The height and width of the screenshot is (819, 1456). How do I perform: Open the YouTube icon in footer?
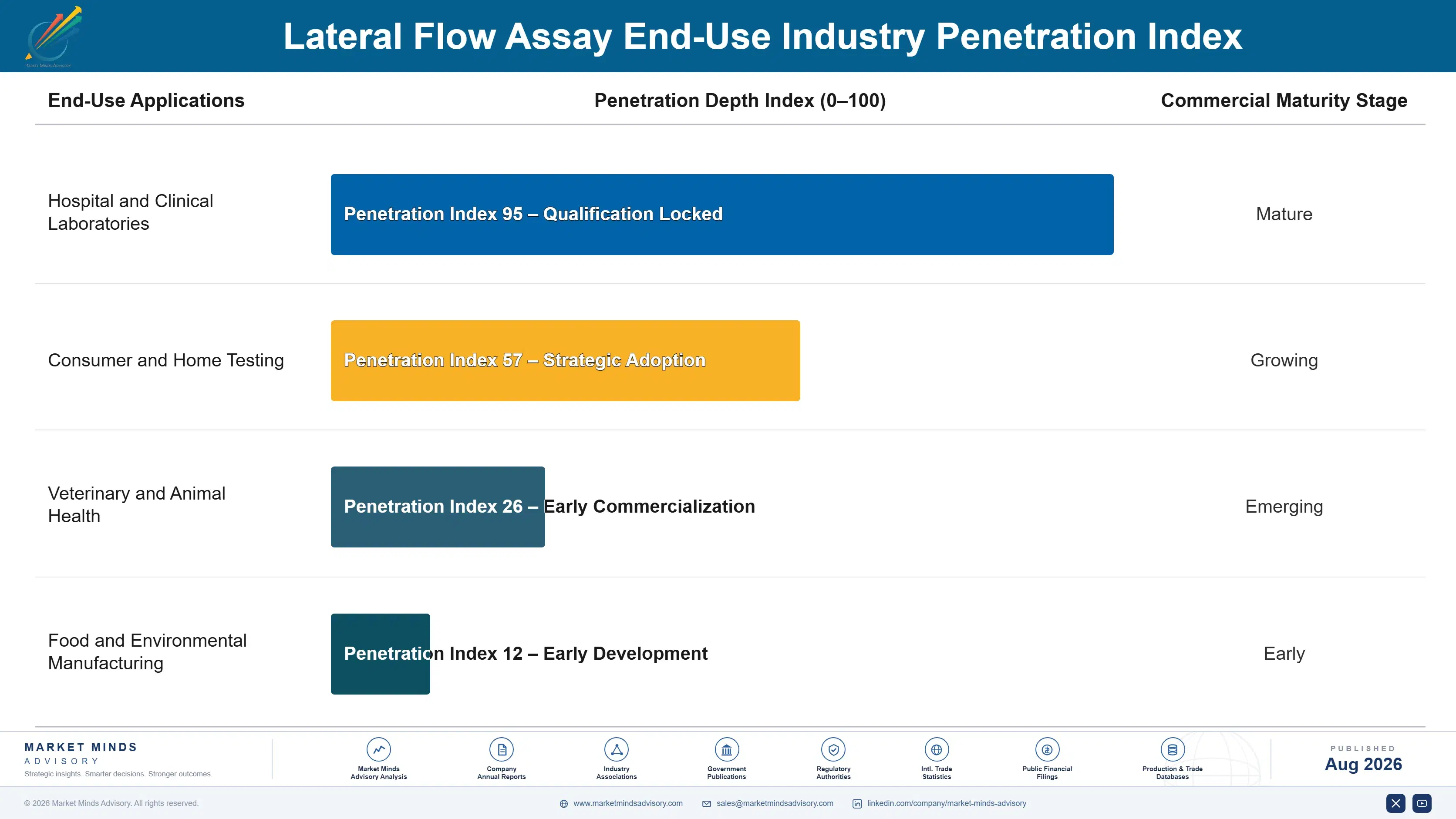pos(1422,803)
